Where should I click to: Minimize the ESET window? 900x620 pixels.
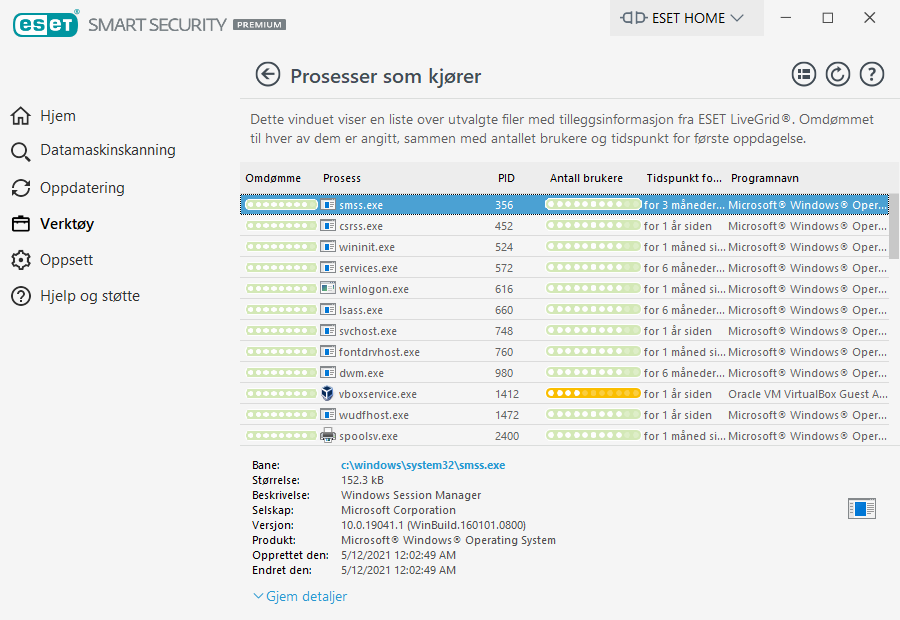(x=786, y=18)
